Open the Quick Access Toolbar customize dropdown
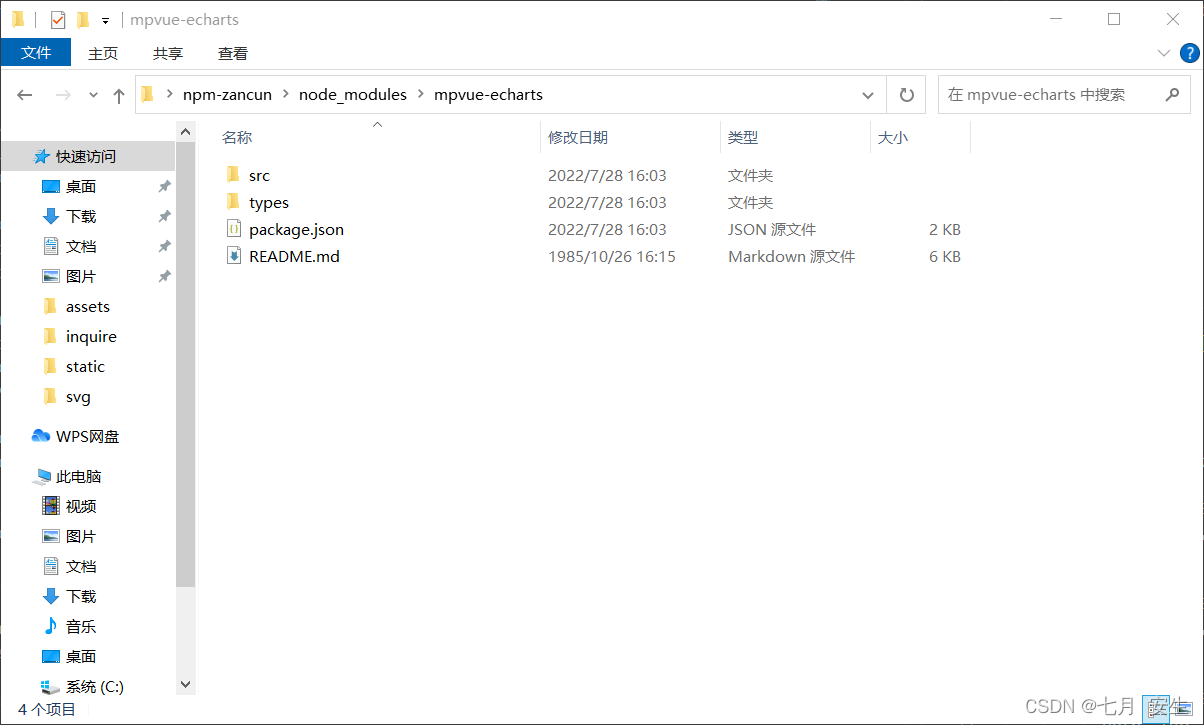This screenshot has width=1204, height=725. point(105,20)
